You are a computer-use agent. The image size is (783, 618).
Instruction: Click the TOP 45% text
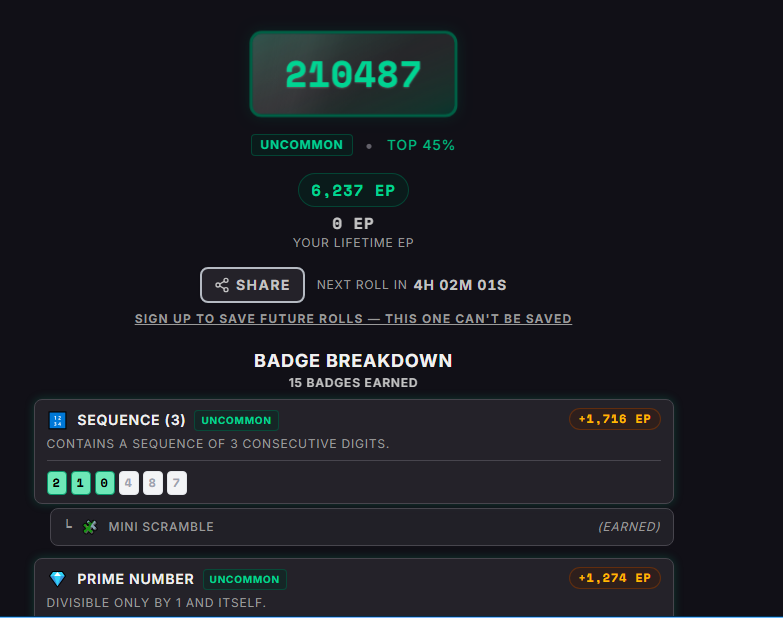(x=421, y=145)
